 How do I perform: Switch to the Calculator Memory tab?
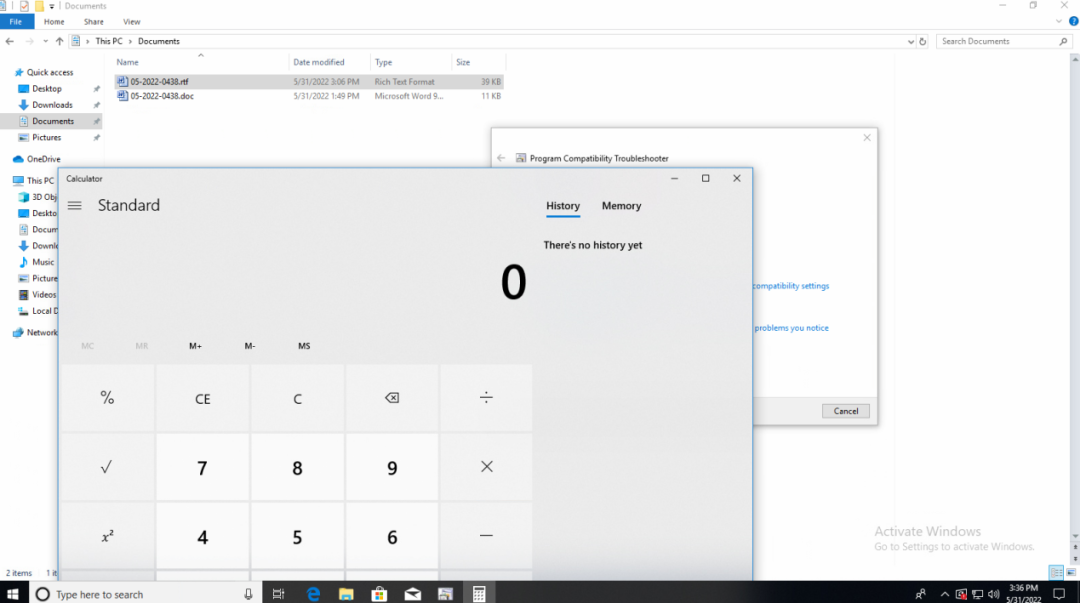[x=621, y=206]
